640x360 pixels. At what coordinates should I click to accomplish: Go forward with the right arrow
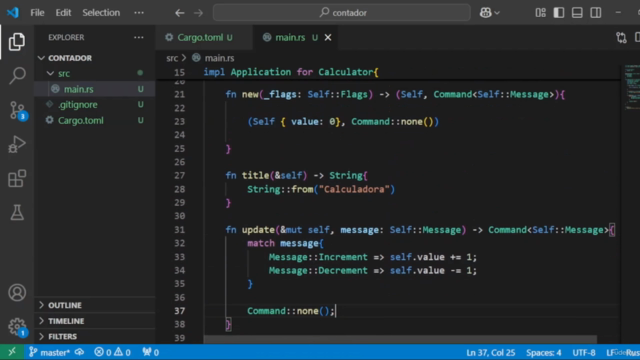pos(198,13)
